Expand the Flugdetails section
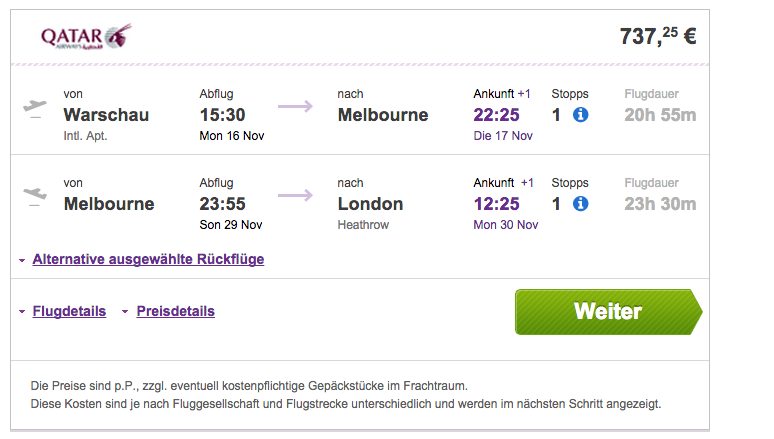 click(x=69, y=311)
